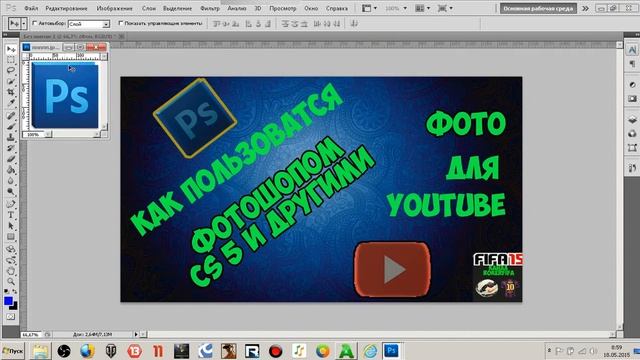Select the Clone Stamp tool

[x=11, y=137]
